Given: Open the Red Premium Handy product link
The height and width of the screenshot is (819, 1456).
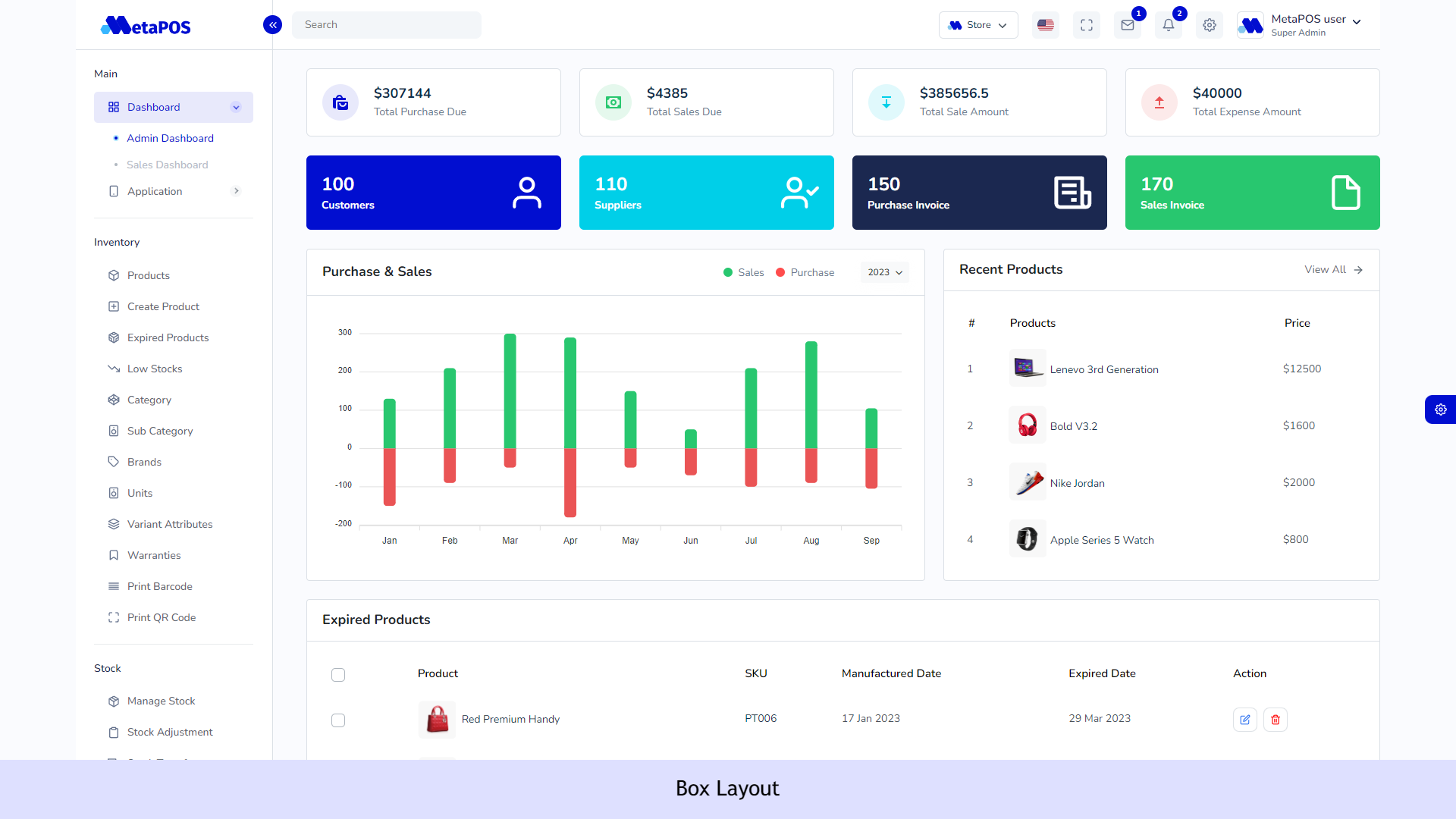Looking at the screenshot, I should (510, 719).
